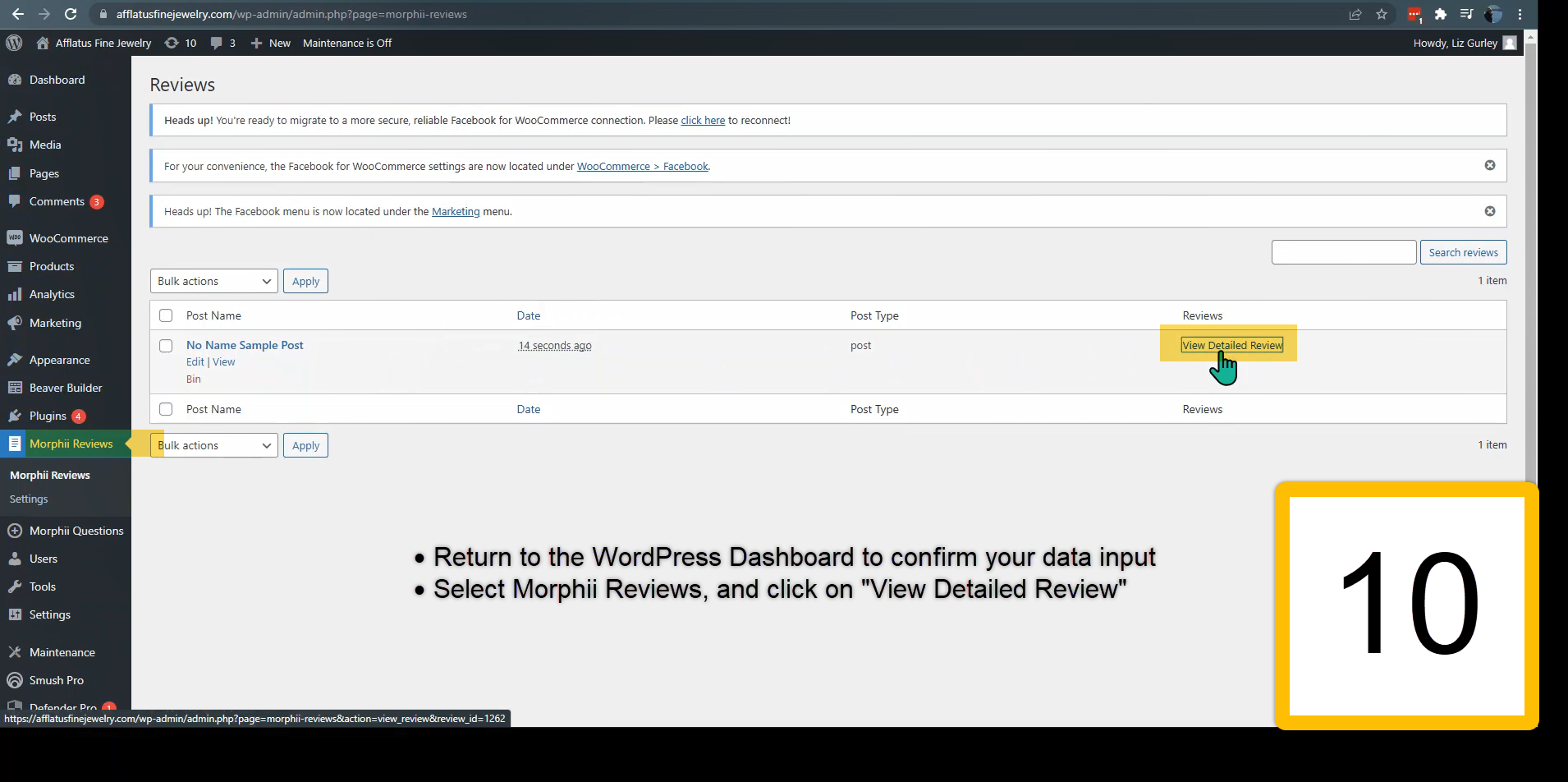Open the WooCommerce > Facebook link
This screenshot has width=1568, height=782.
point(643,166)
